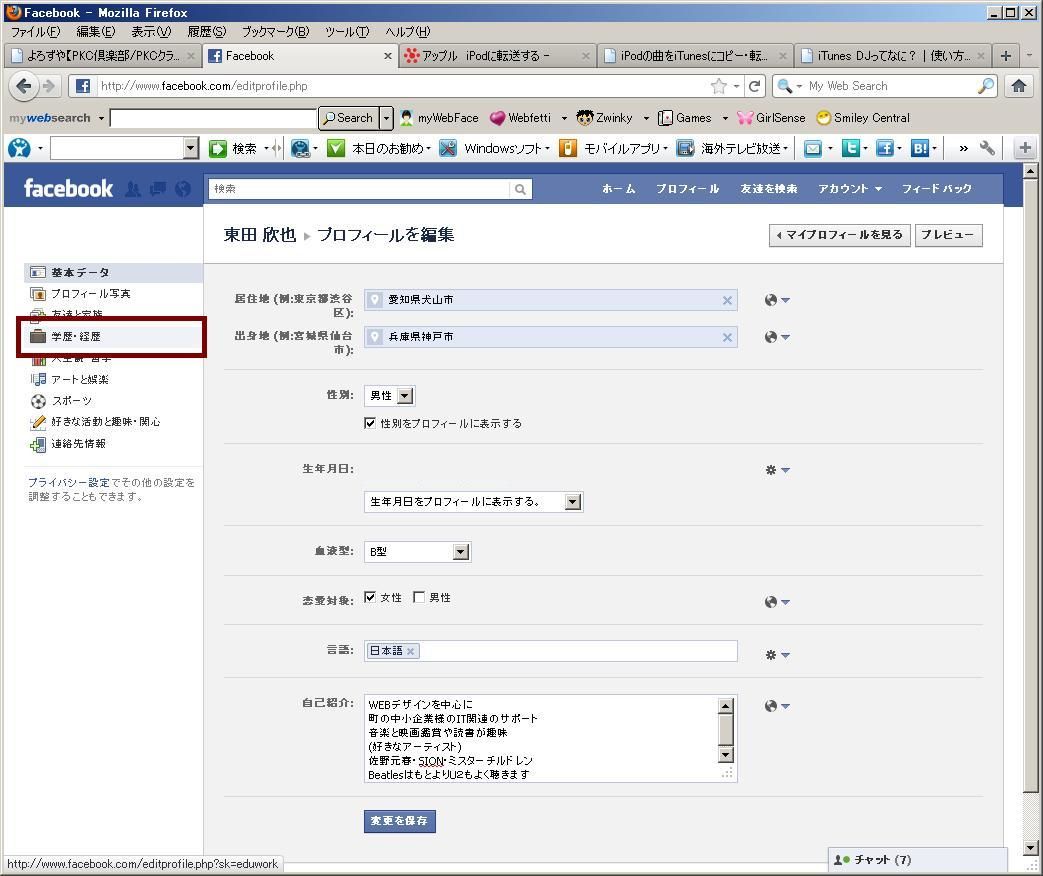Image resolution: width=1043 pixels, height=876 pixels.
Task: Click the Facebook search magnifier button
Action: coord(520,189)
